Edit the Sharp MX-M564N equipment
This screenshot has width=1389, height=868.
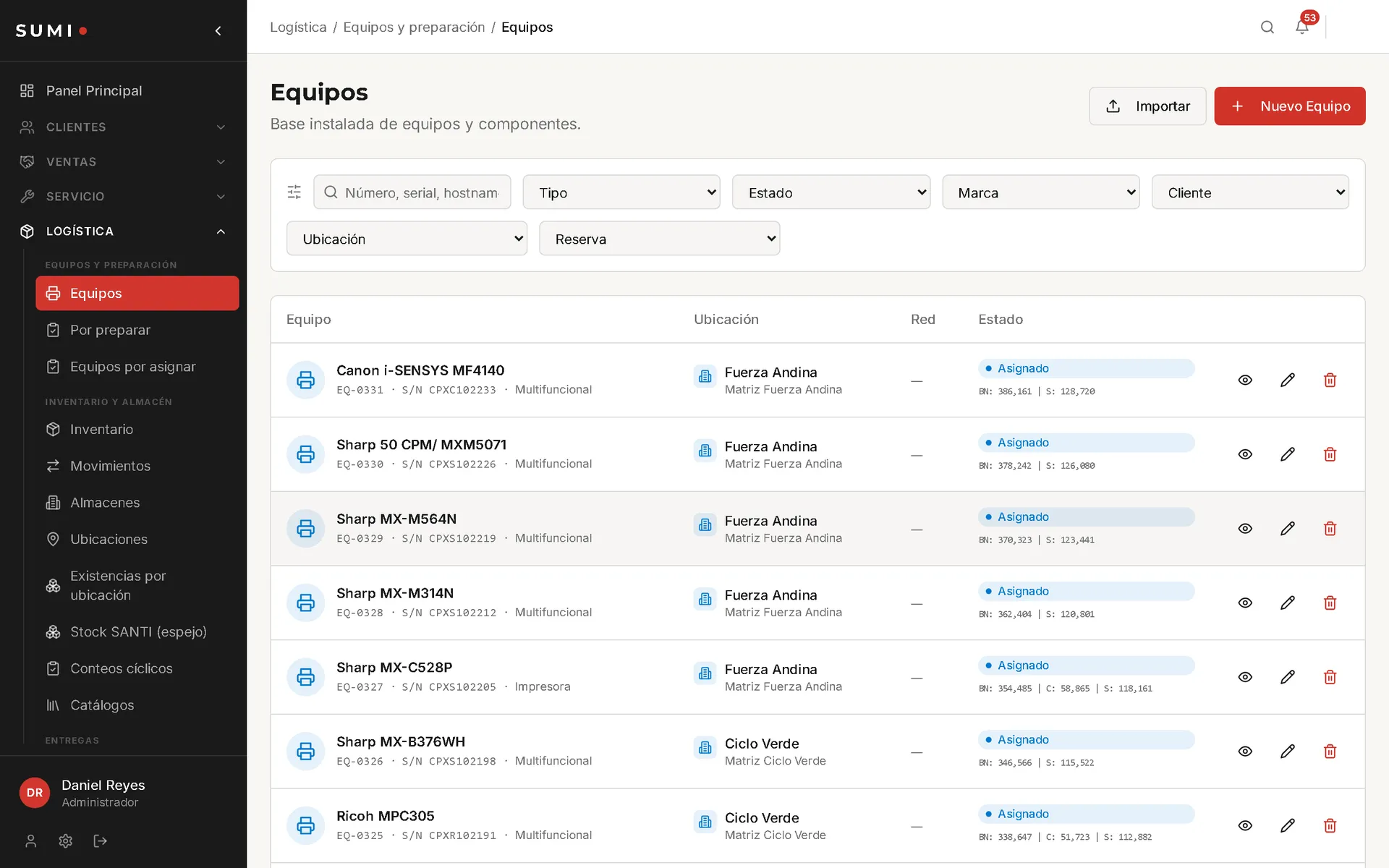tap(1288, 529)
